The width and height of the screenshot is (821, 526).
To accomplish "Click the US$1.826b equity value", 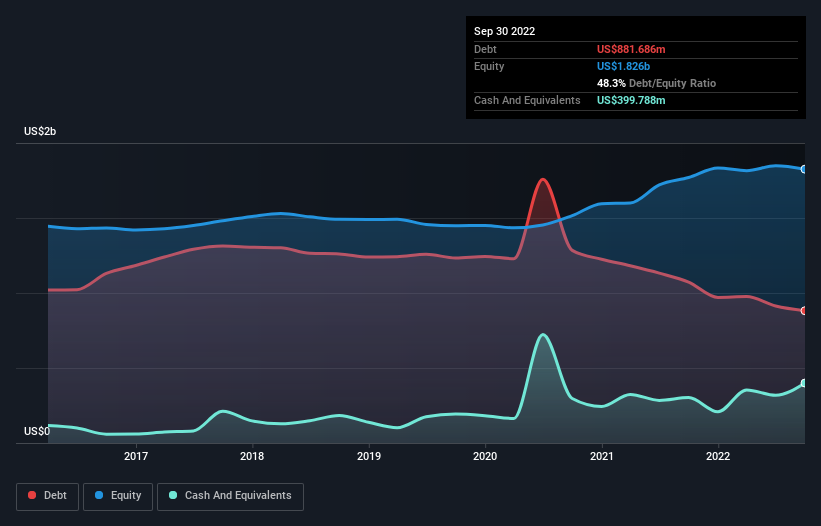I will coord(623,66).
